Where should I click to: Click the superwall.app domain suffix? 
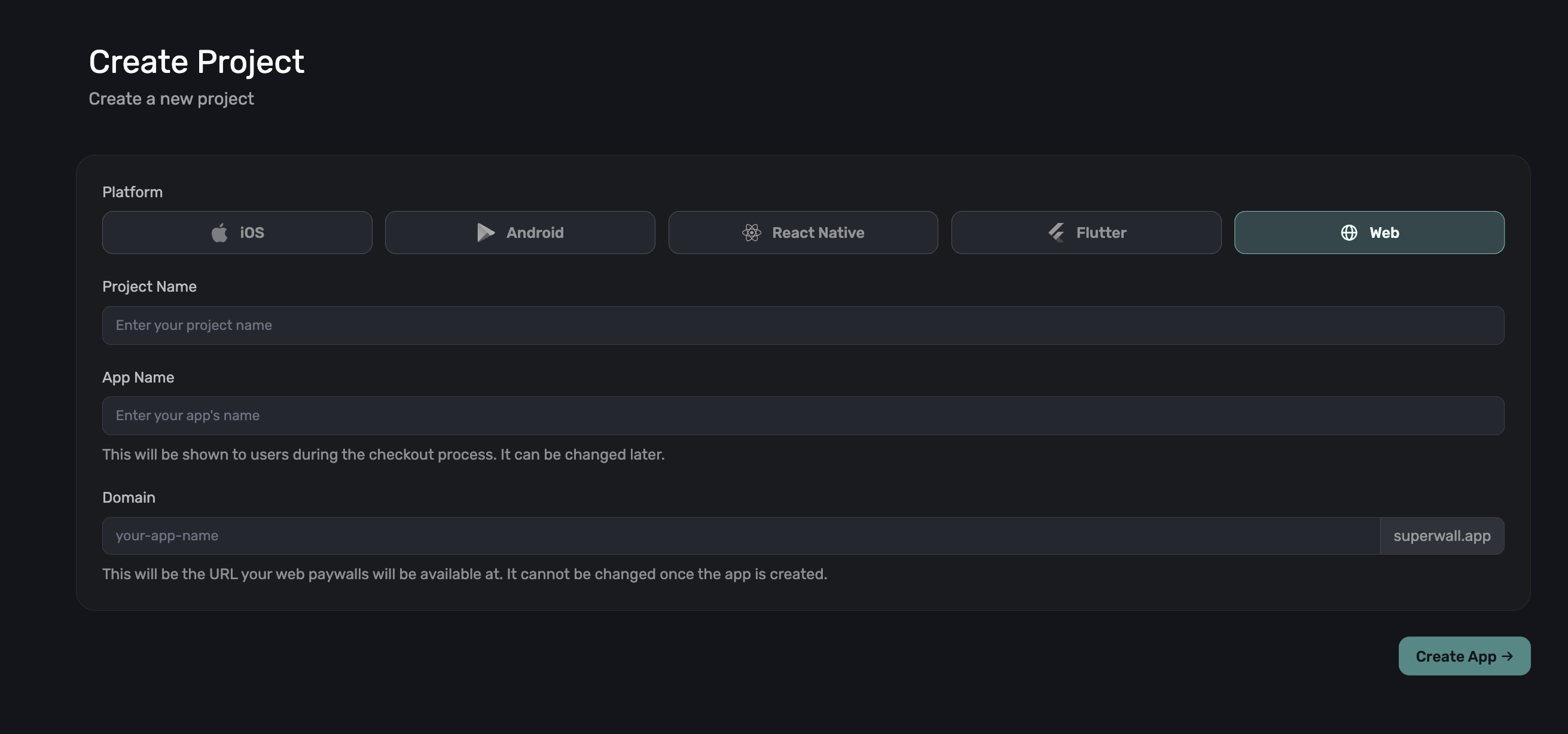(1441, 536)
